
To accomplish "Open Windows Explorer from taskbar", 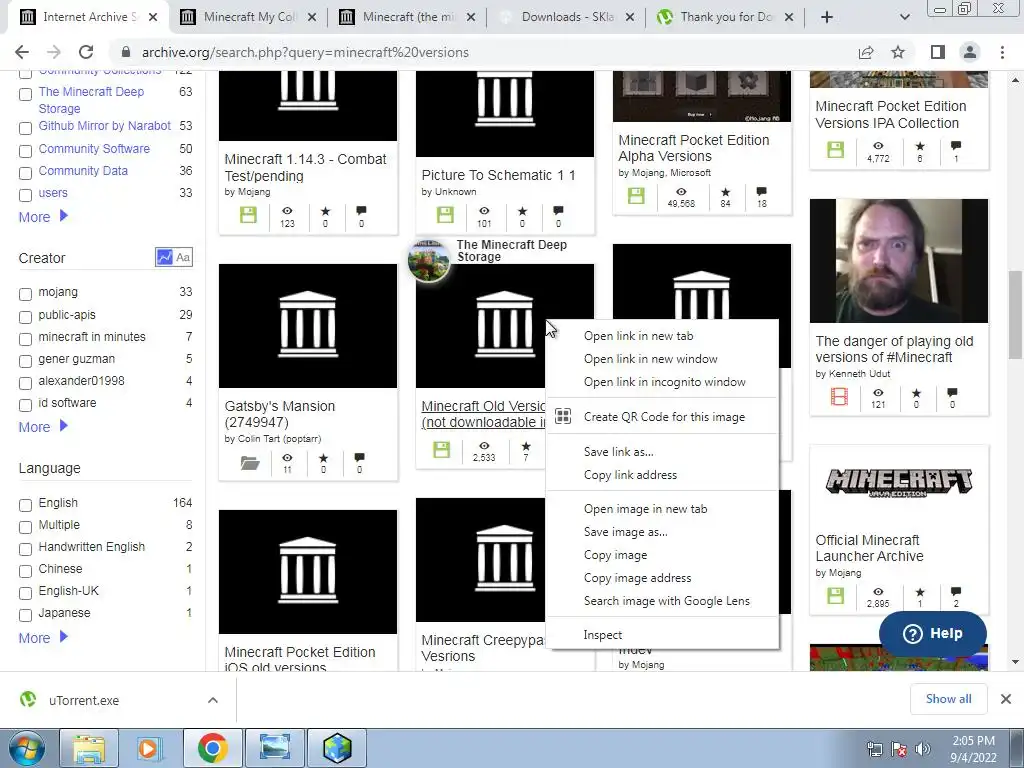I will click(89, 748).
